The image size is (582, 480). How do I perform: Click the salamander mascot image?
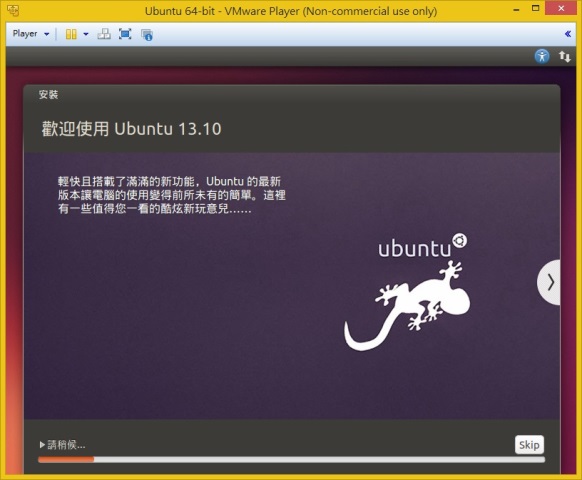(407, 305)
